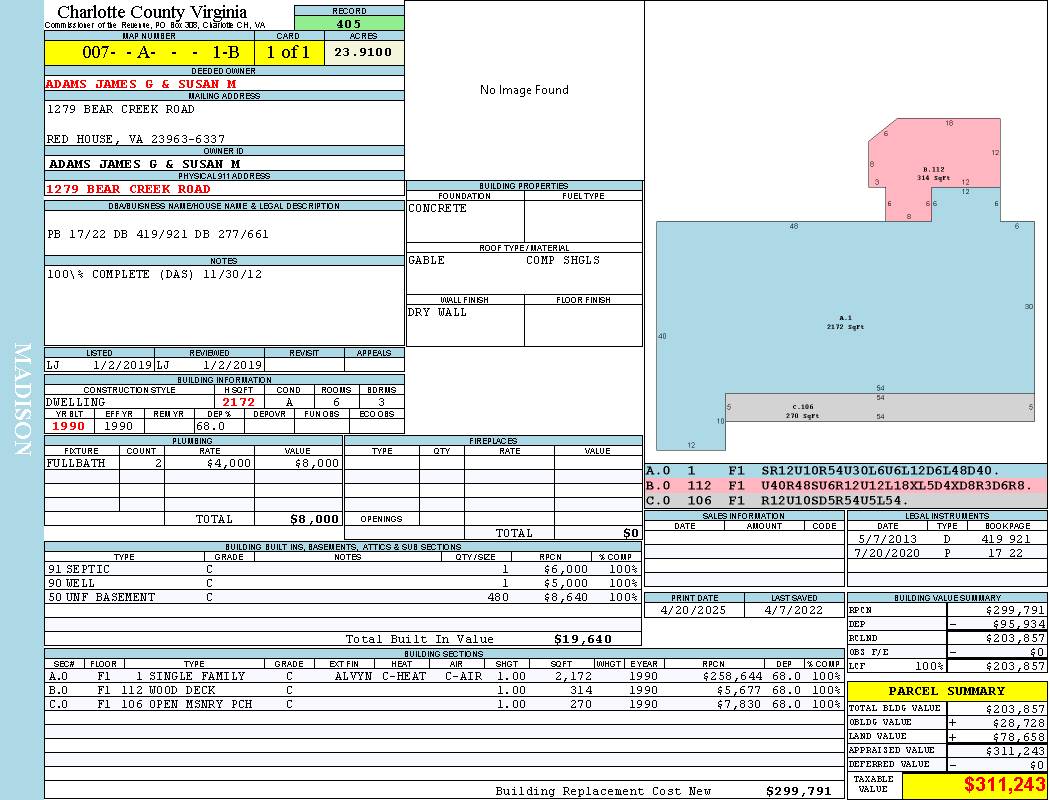Click the last saved date 4/7/2022
Image resolution: width=1050 pixels, height=800 pixels.
point(793,610)
